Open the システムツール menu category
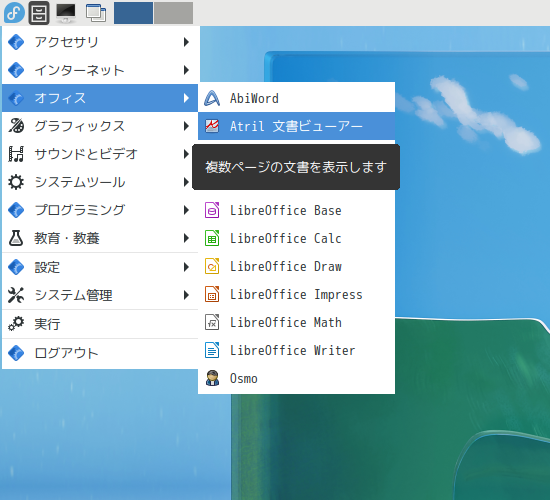This screenshot has width=550, height=500. pyautogui.click(x=100, y=182)
